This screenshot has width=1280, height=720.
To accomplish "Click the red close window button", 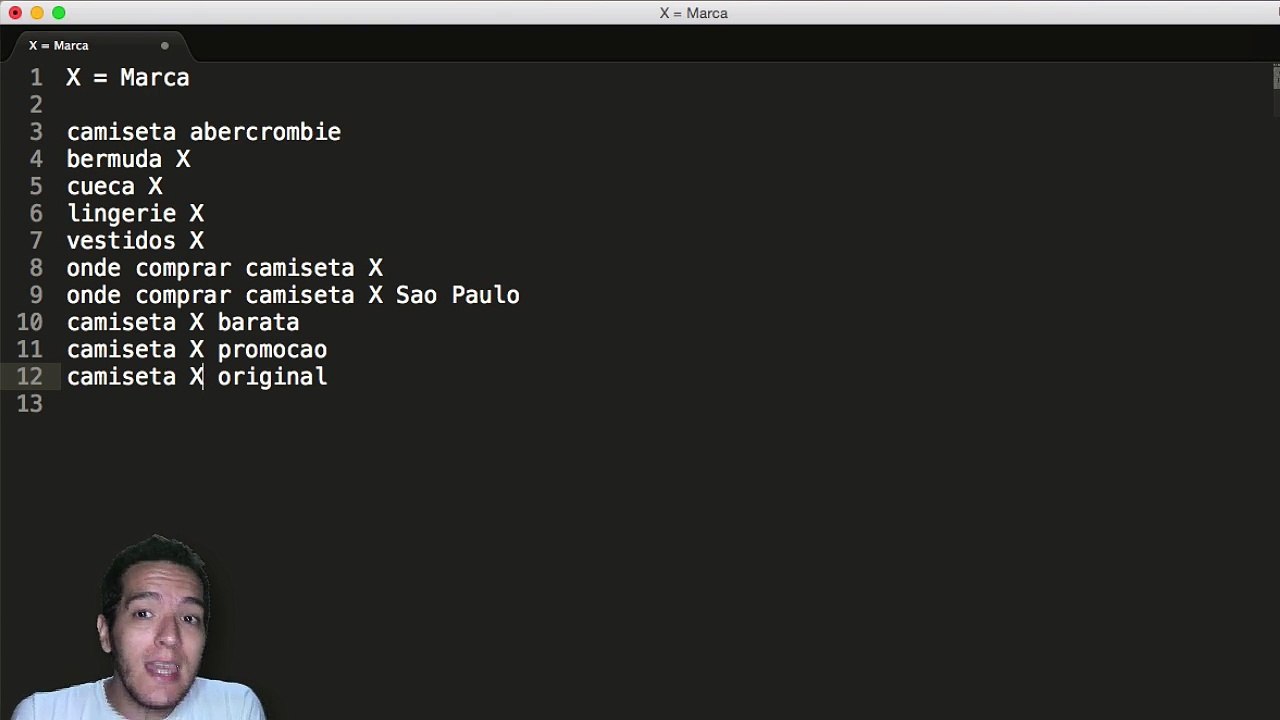I will click(x=15, y=13).
